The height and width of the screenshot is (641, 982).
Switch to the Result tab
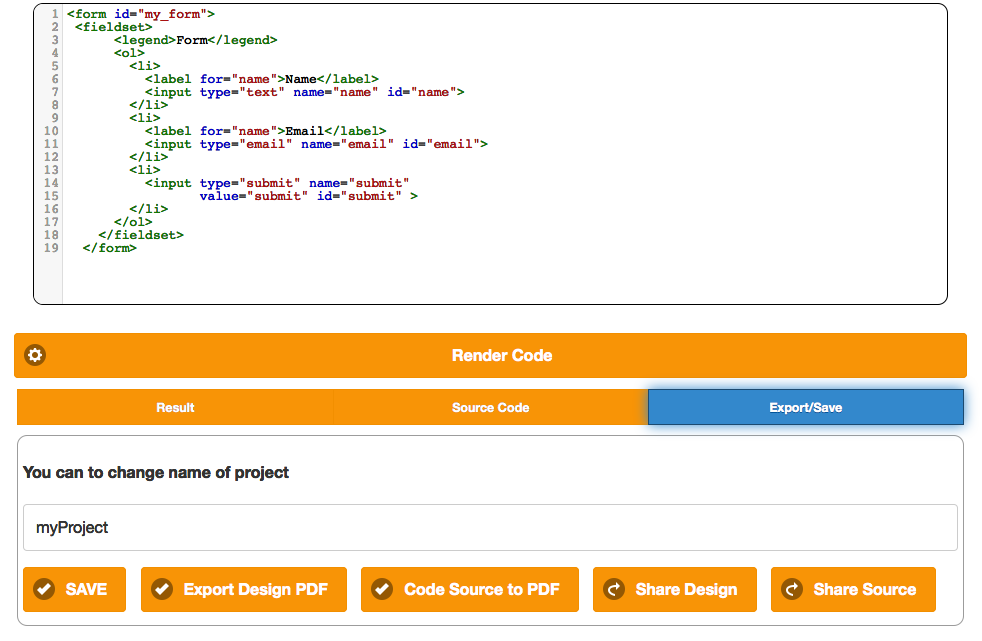click(175, 407)
